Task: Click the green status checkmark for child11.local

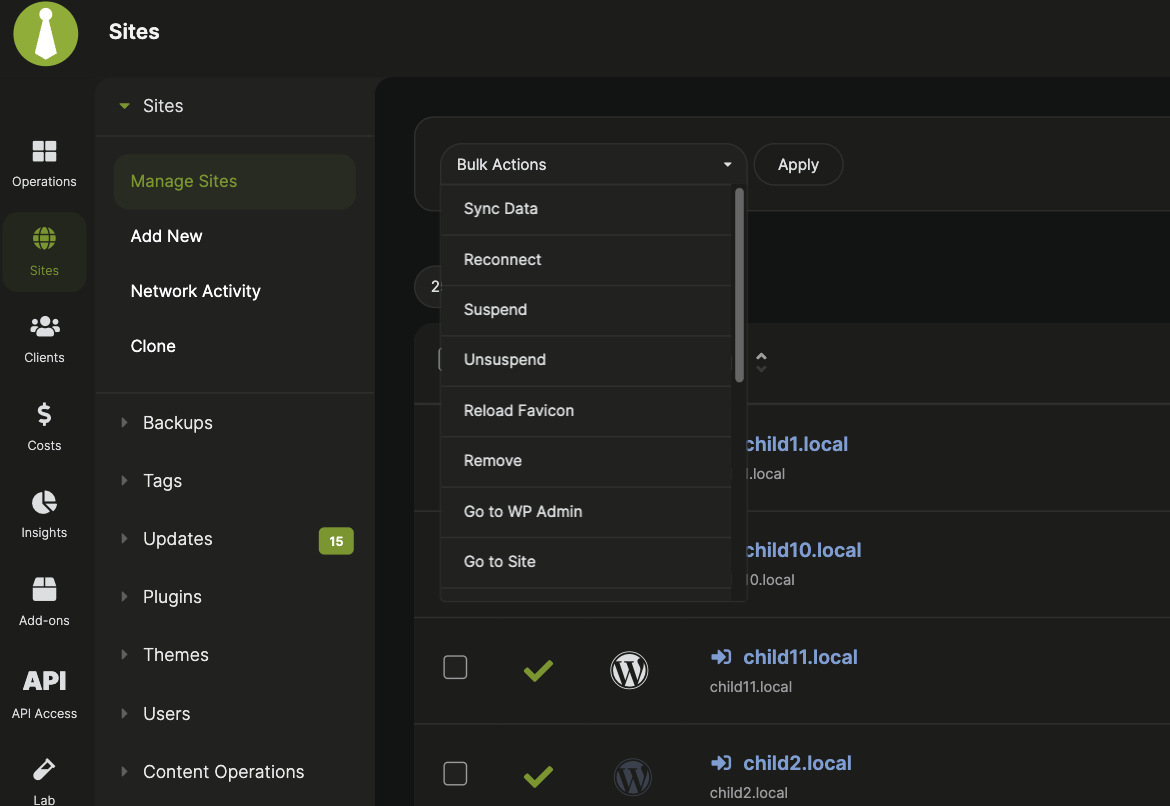Action: (x=538, y=670)
